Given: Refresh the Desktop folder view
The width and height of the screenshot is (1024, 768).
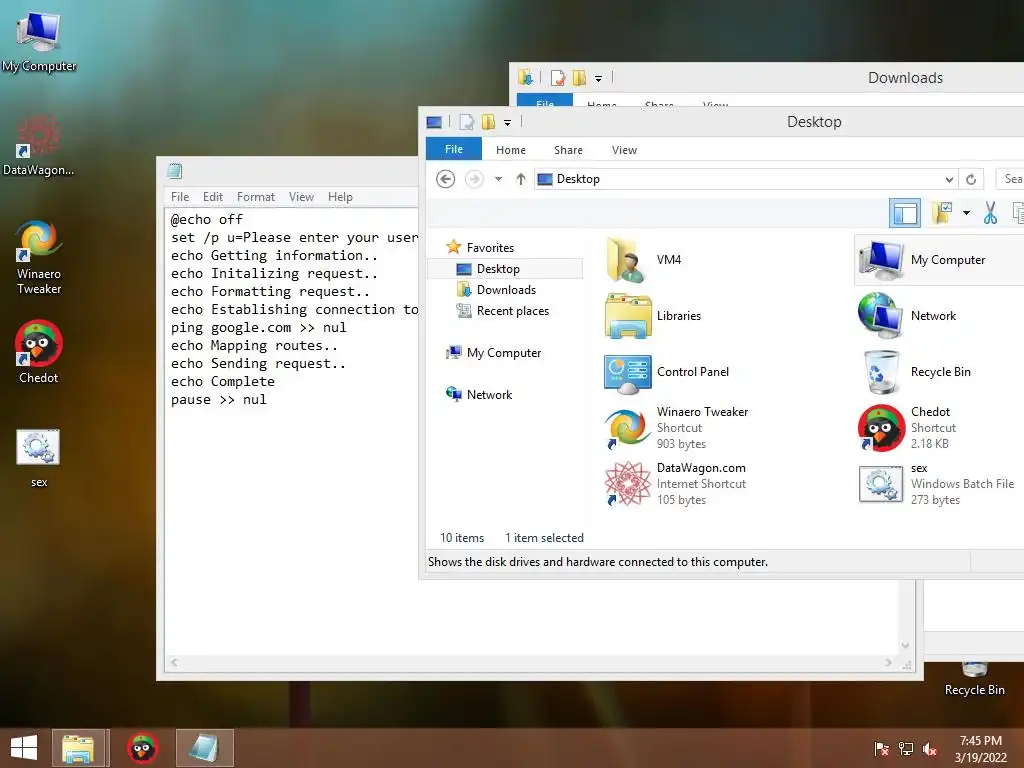Looking at the screenshot, I should (971, 179).
